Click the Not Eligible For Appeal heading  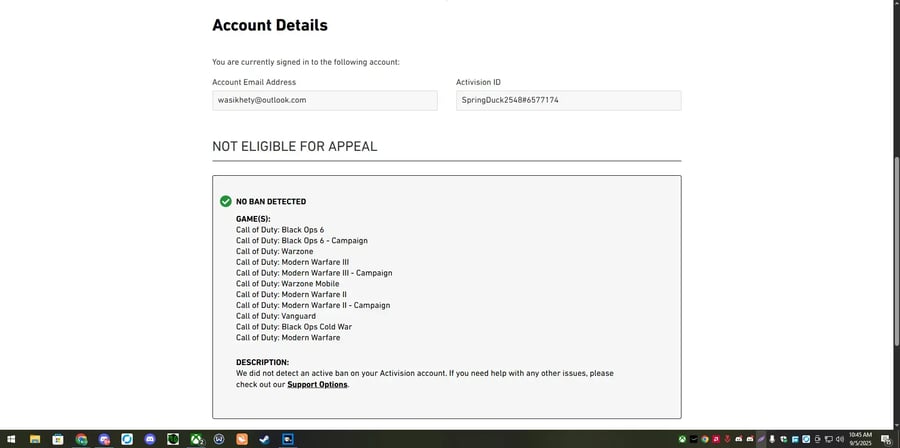[x=294, y=146]
